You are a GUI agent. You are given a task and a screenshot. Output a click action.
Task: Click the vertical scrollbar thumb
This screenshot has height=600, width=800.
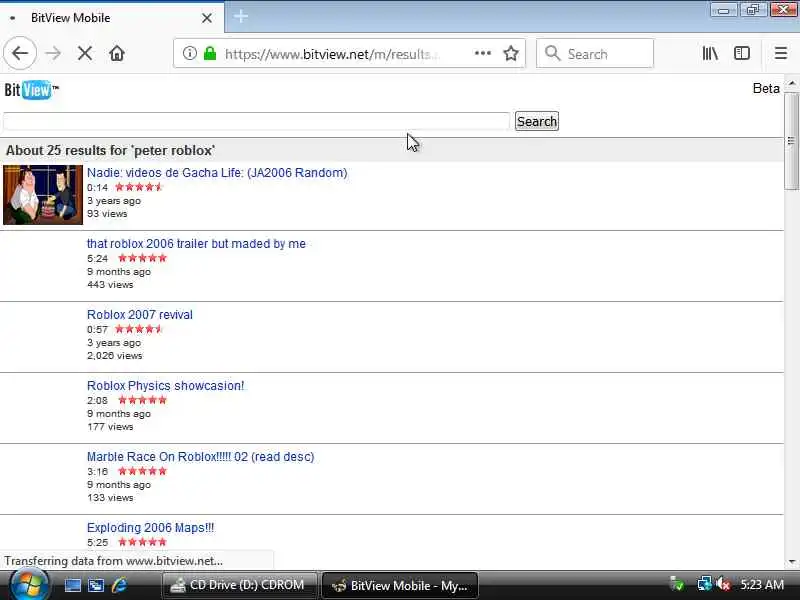792,141
